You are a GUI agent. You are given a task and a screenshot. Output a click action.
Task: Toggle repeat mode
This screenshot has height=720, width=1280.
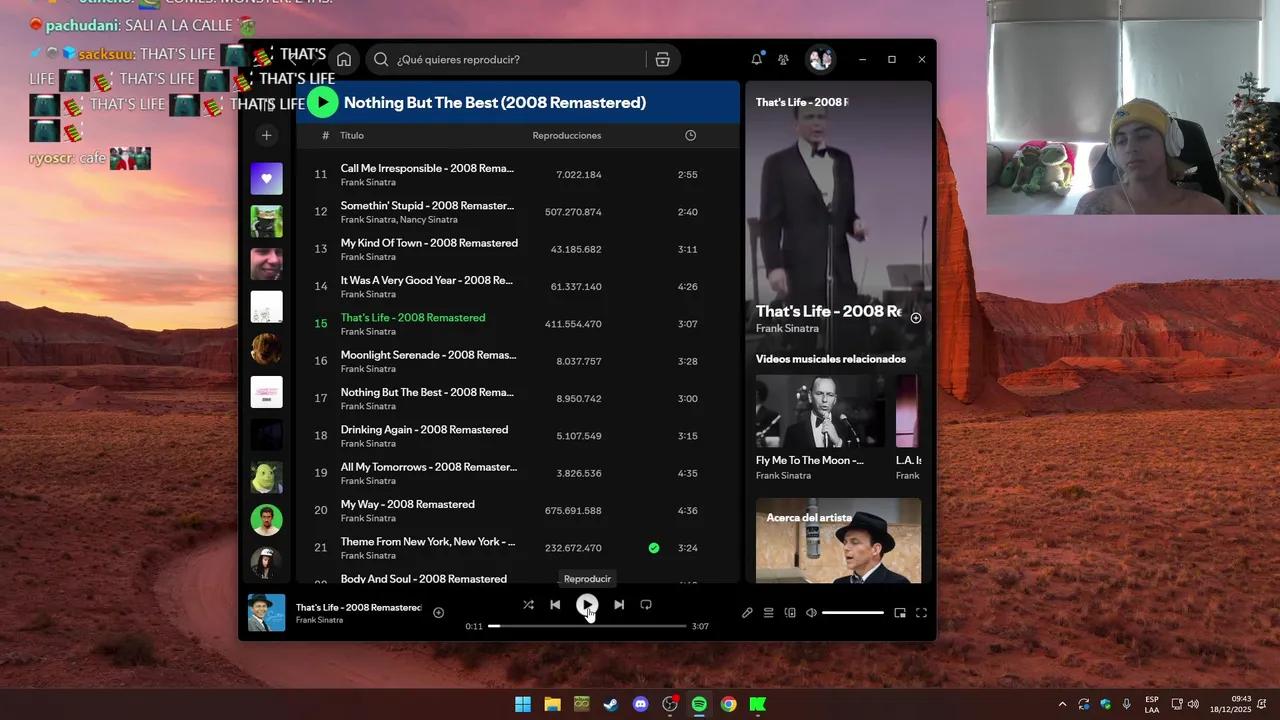coord(646,604)
